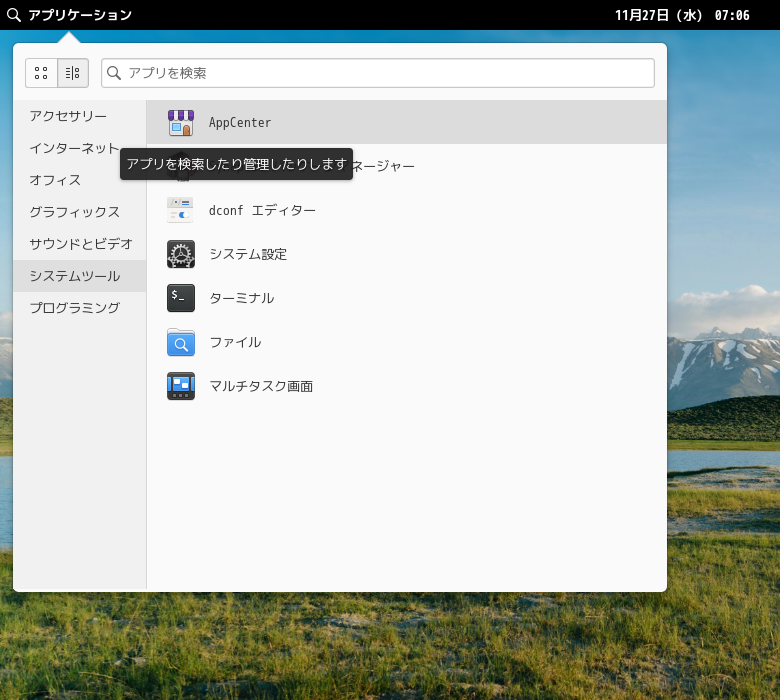The height and width of the screenshot is (700, 780).
Task: Select the インターネット category
Action: [74, 148]
